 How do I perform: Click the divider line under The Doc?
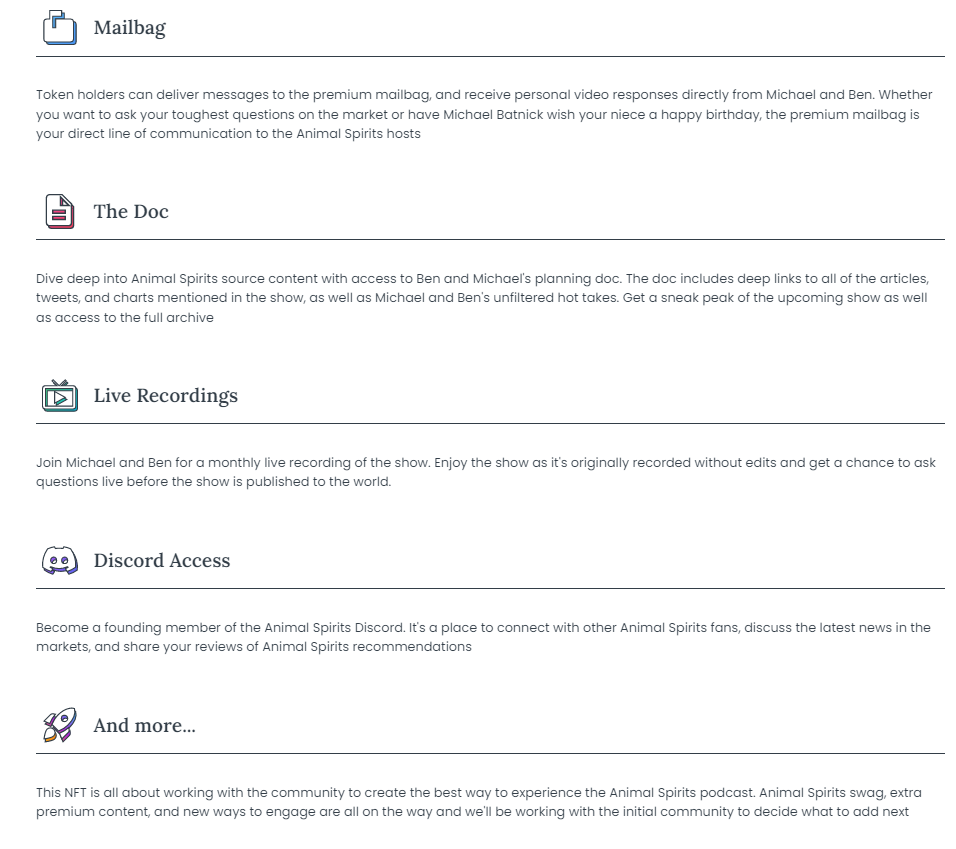coord(490,240)
